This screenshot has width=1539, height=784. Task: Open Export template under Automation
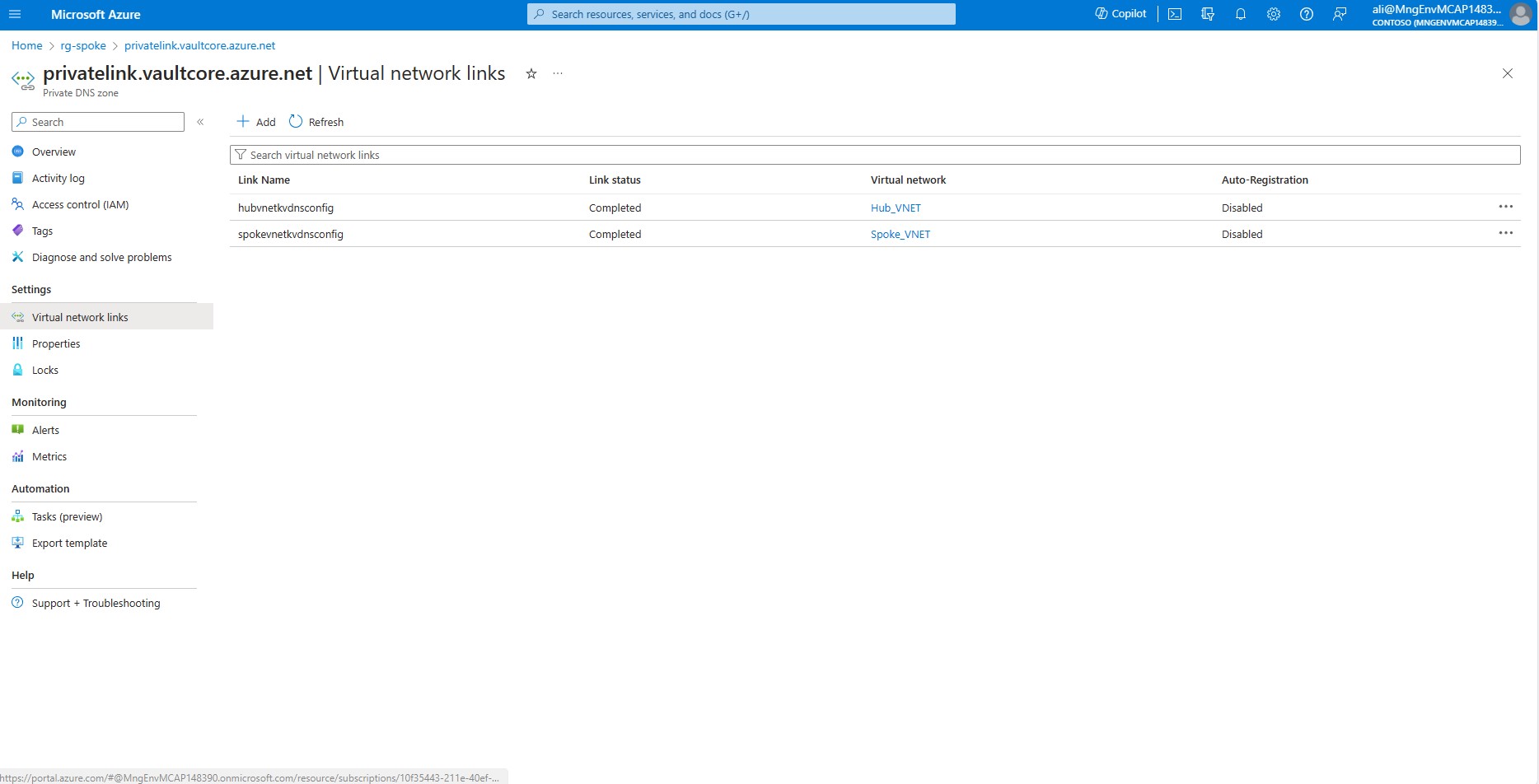69,543
